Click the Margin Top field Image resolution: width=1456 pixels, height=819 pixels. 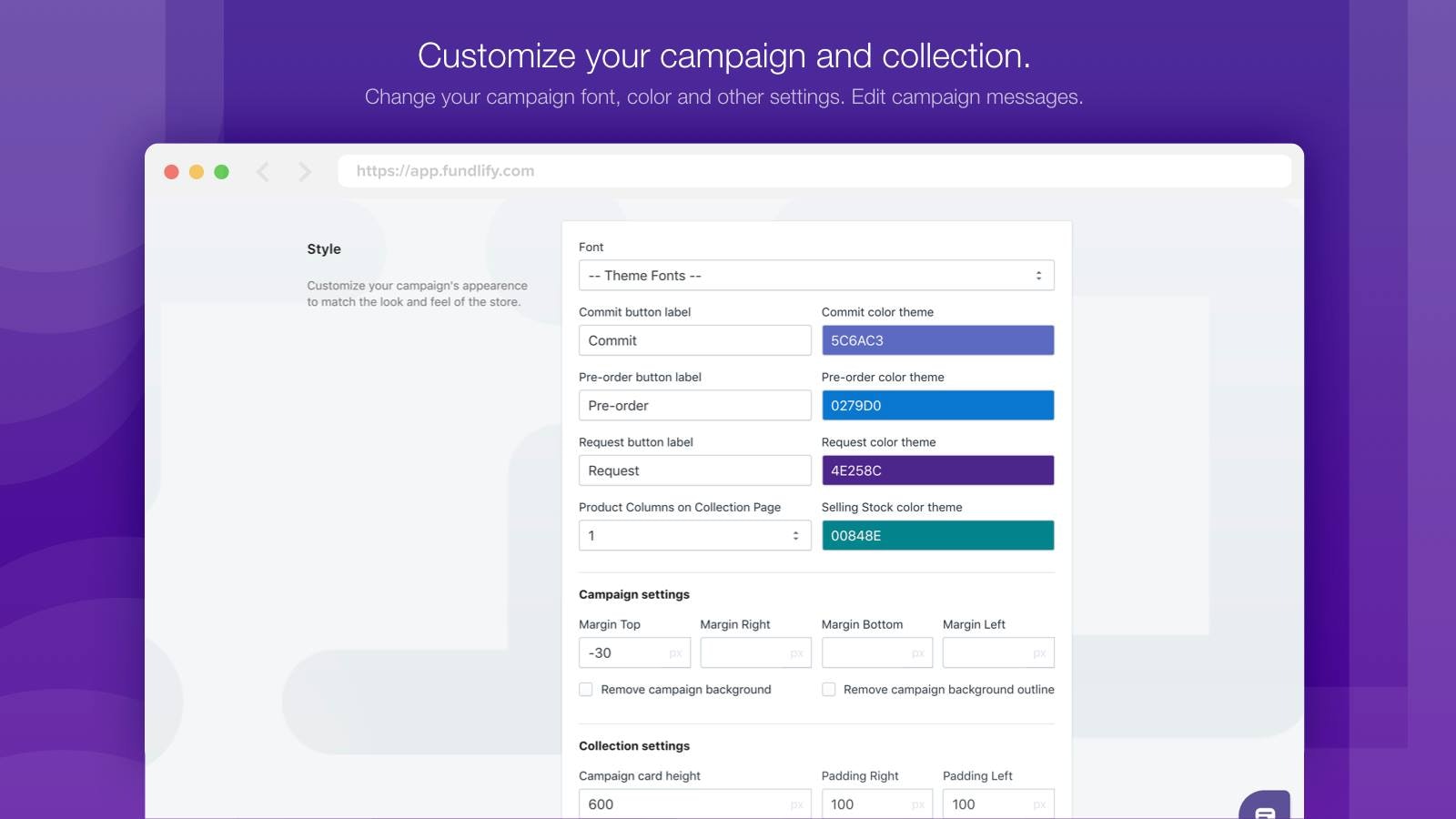point(634,652)
